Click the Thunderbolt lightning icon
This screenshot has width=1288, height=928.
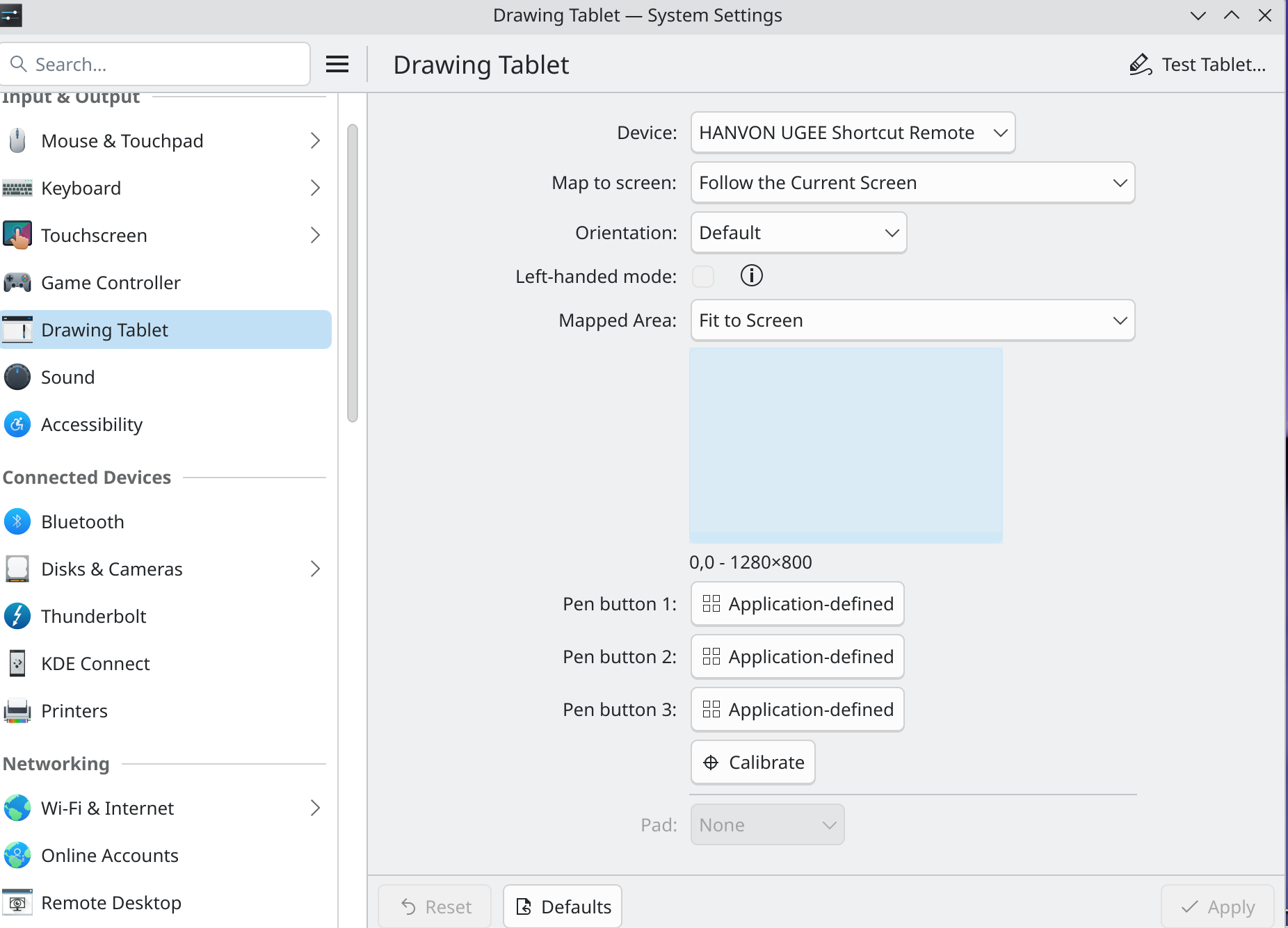pos(17,617)
